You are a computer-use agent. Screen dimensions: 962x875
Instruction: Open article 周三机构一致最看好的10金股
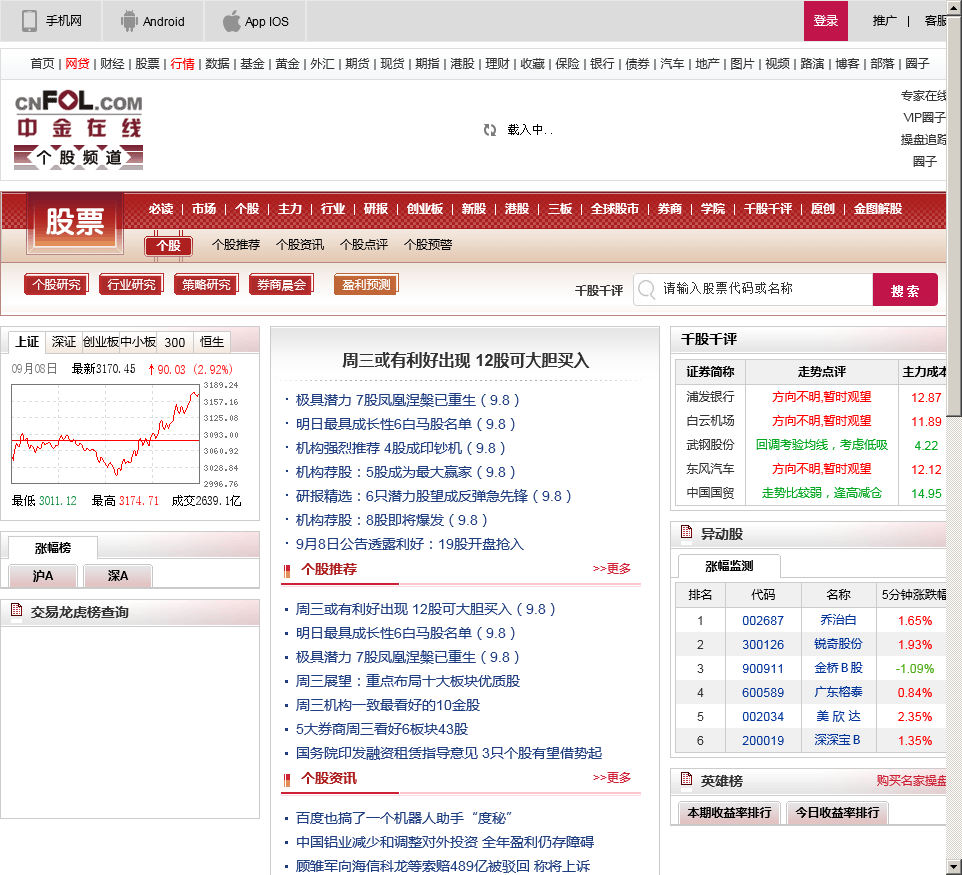click(388, 705)
